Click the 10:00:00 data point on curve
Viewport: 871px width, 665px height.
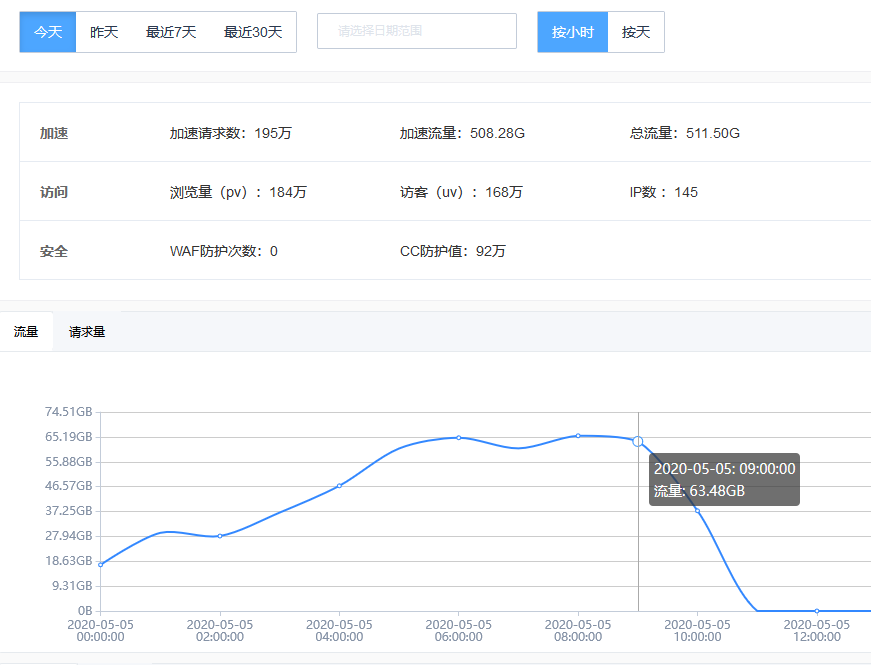click(x=697, y=511)
